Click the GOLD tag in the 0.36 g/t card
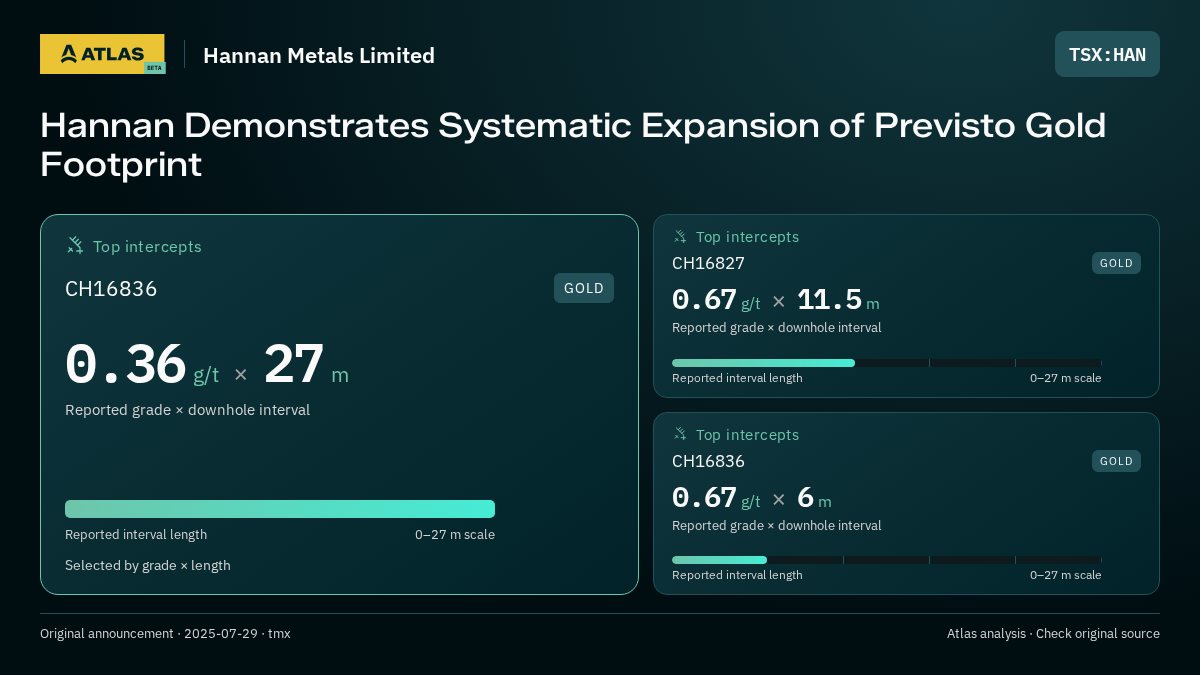 click(584, 288)
